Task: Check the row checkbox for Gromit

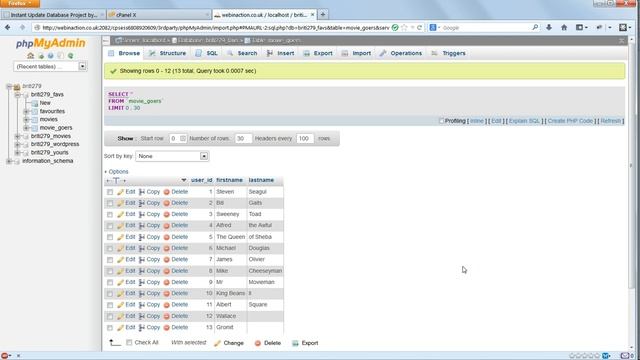Action: pos(110,327)
